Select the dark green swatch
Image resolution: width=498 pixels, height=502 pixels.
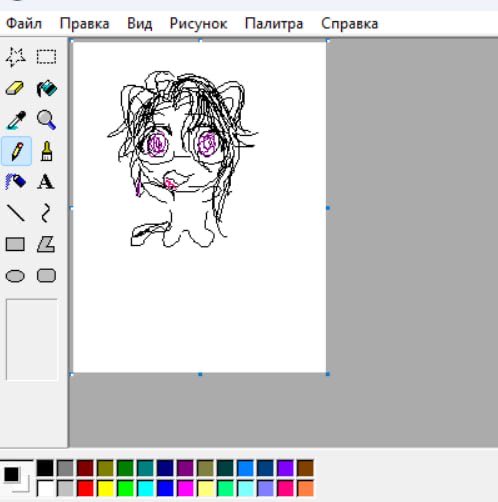[125, 468]
